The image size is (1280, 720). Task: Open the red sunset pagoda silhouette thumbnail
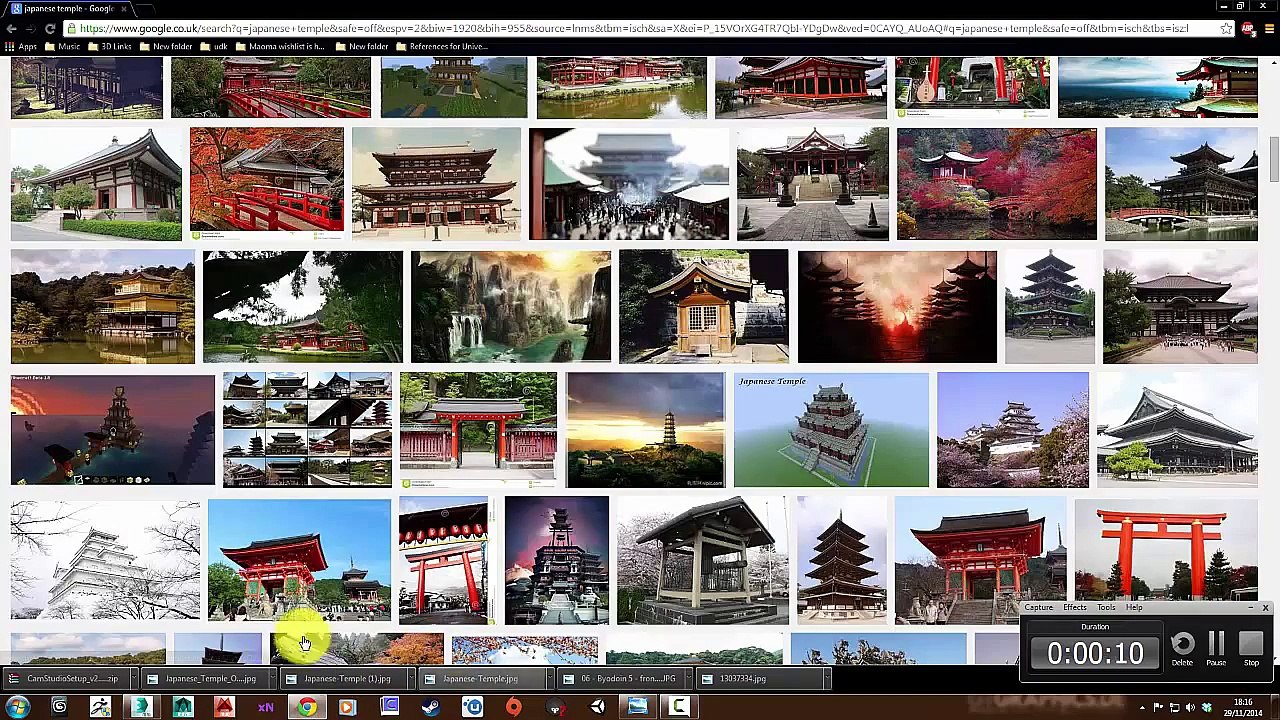point(897,307)
